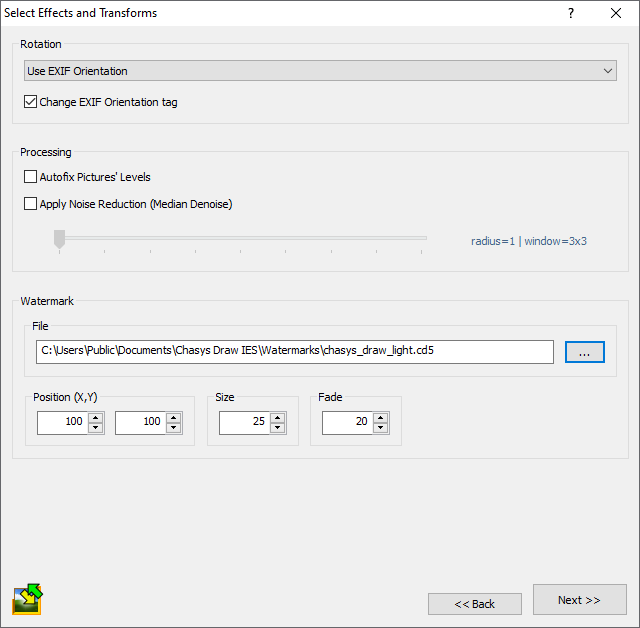The width and height of the screenshot is (640, 628).
Task: Return to previous step with << Back
Action: (475, 604)
